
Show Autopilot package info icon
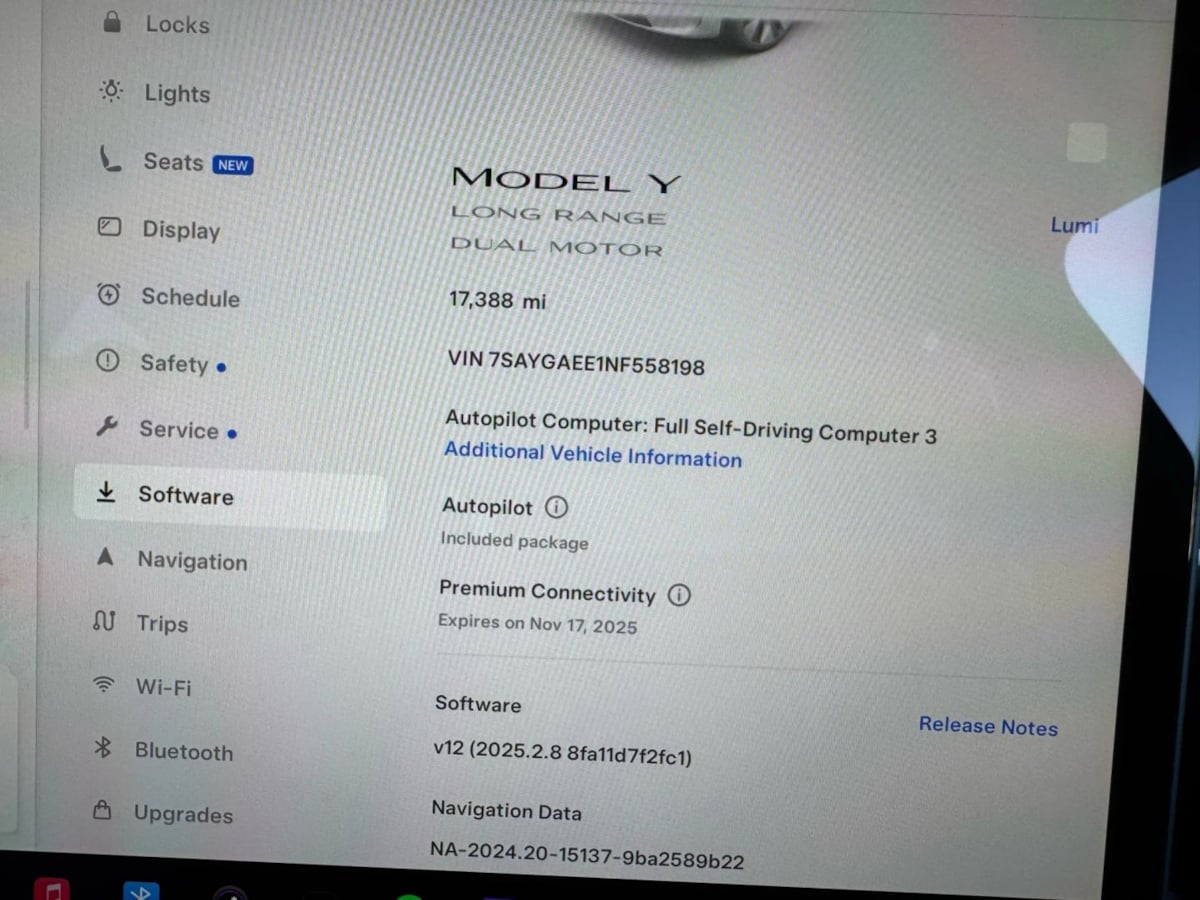(557, 507)
